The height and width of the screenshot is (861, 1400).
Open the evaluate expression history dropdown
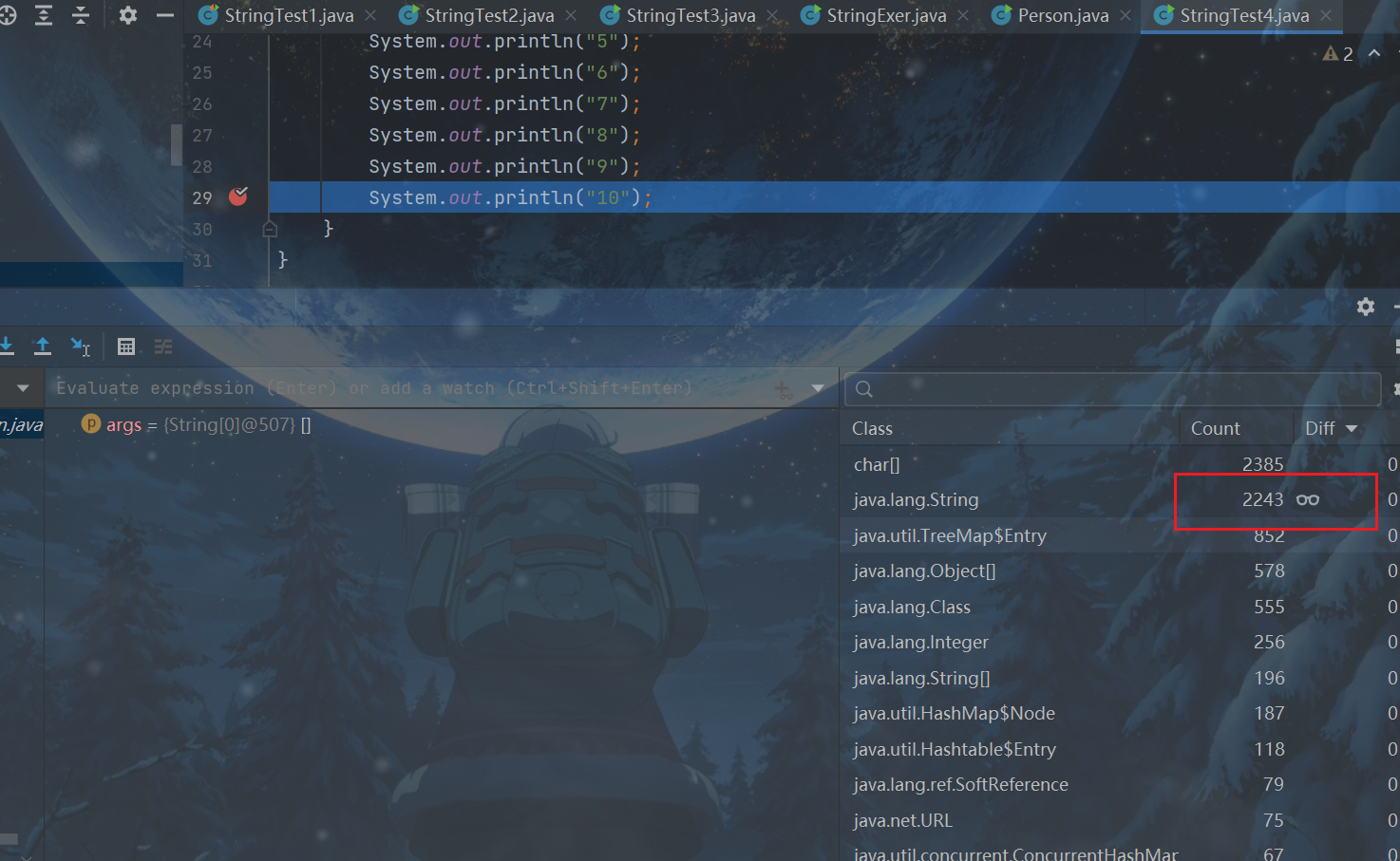click(x=818, y=388)
